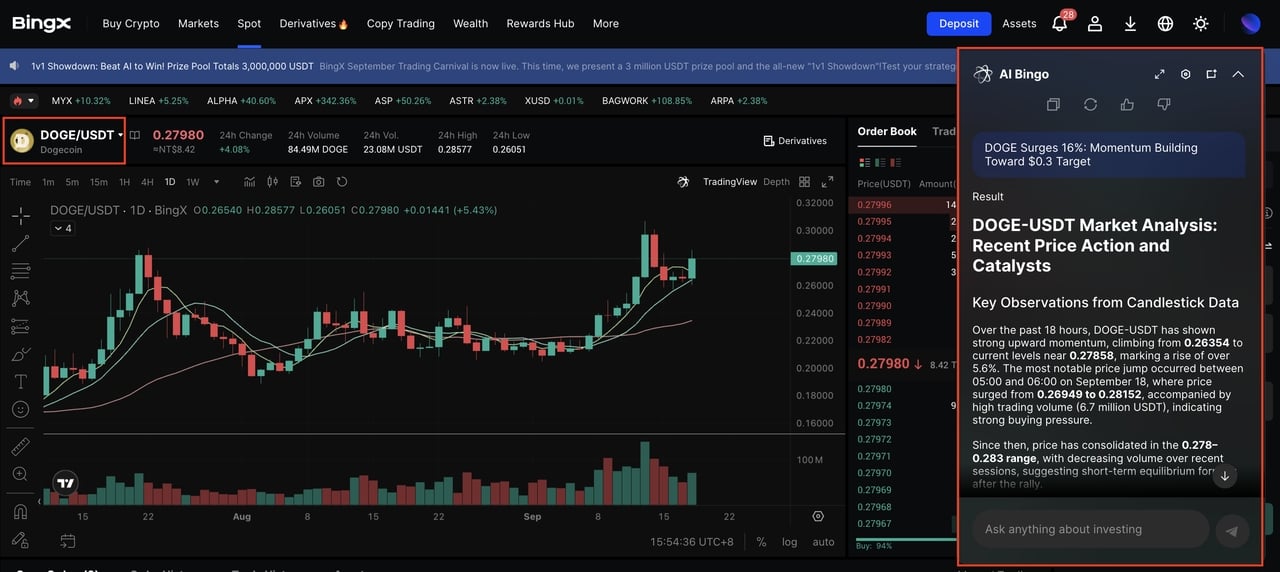The height and width of the screenshot is (572, 1280).
Task: Mute the announcement speaker icon
Action: [x=15, y=66]
